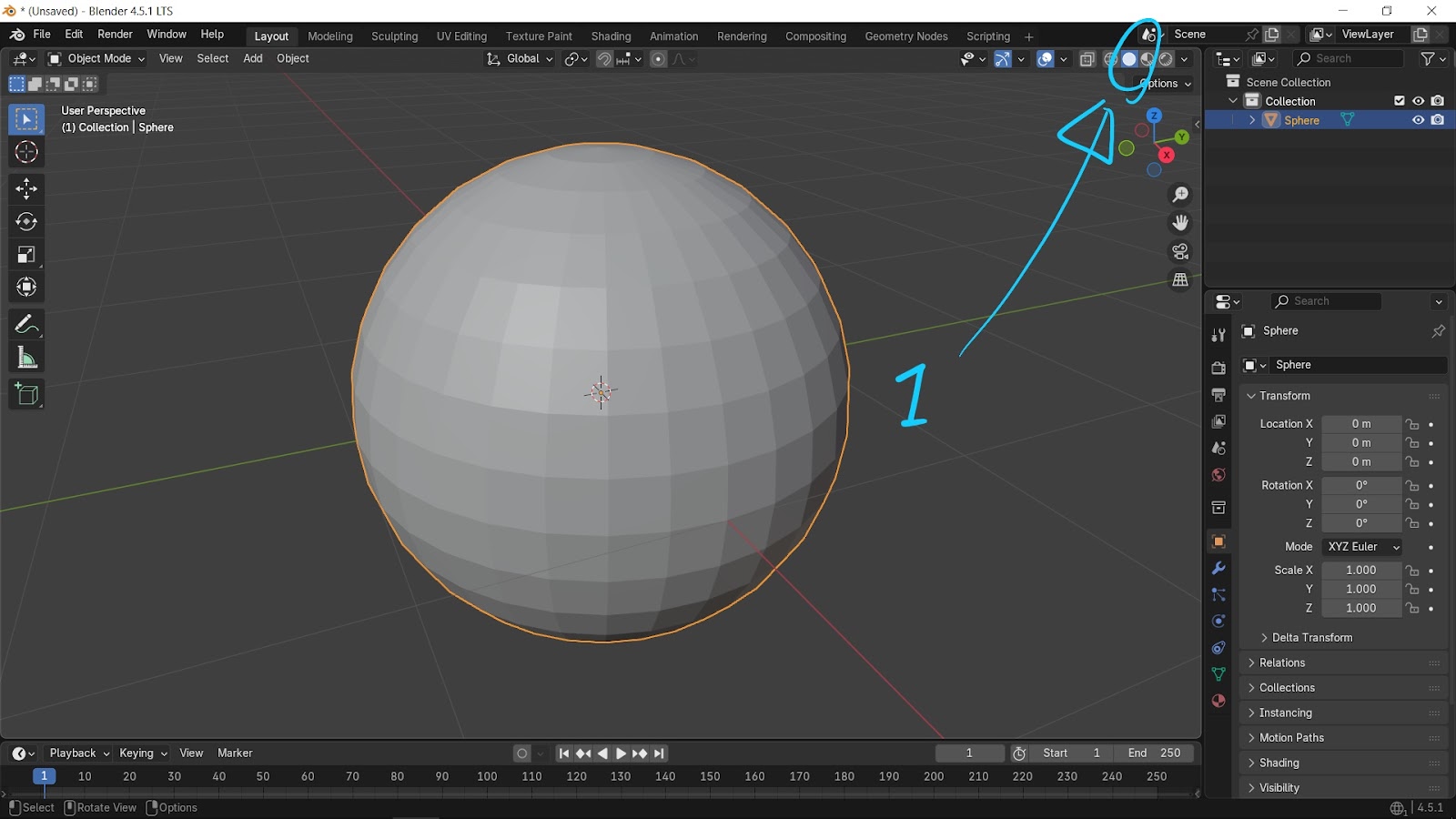Toggle snapping magnet button
Image resolution: width=1456 pixels, height=819 pixels.
[x=604, y=59]
